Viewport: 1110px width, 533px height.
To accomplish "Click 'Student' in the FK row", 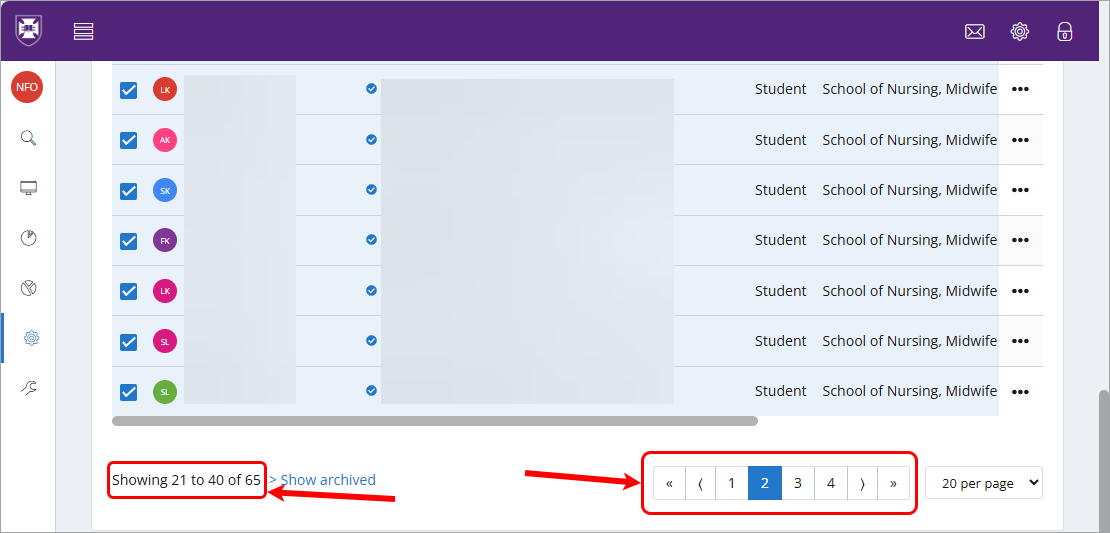I will (780, 241).
